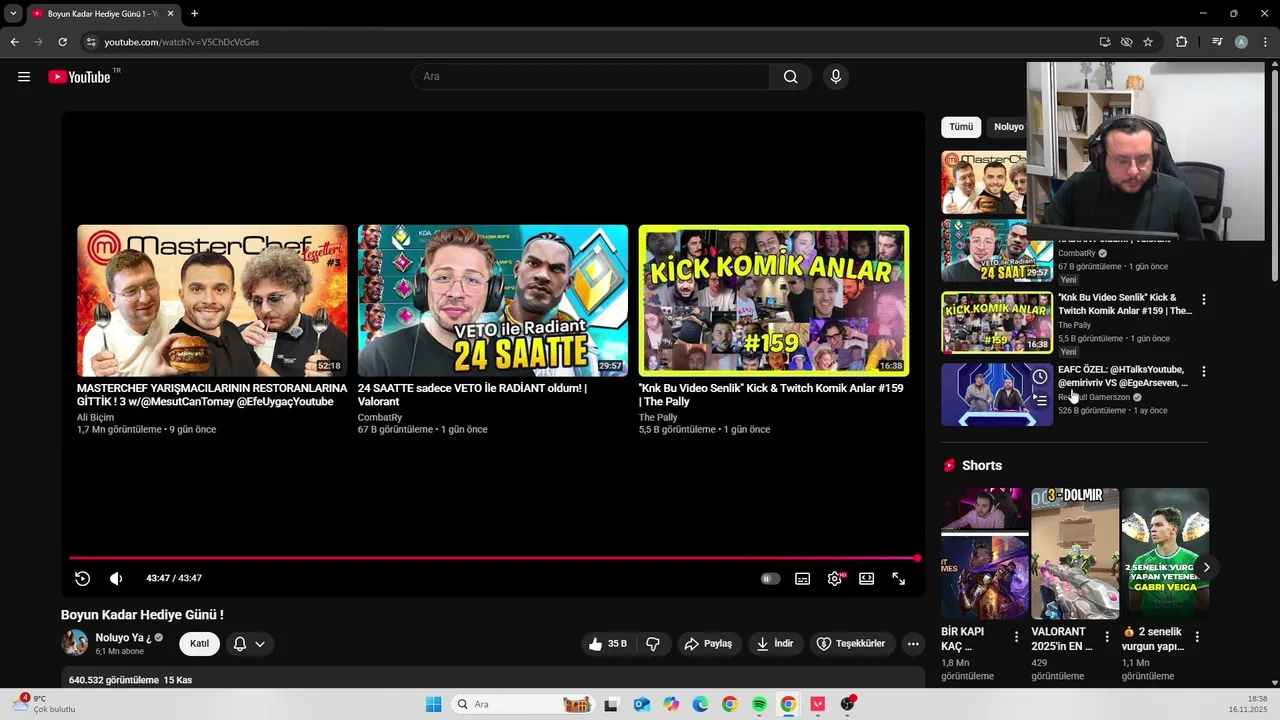The height and width of the screenshot is (720, 1280).
Task: Open the 3-DOLMIR Valorant short thumbnail
Action: click(1075, 553)
